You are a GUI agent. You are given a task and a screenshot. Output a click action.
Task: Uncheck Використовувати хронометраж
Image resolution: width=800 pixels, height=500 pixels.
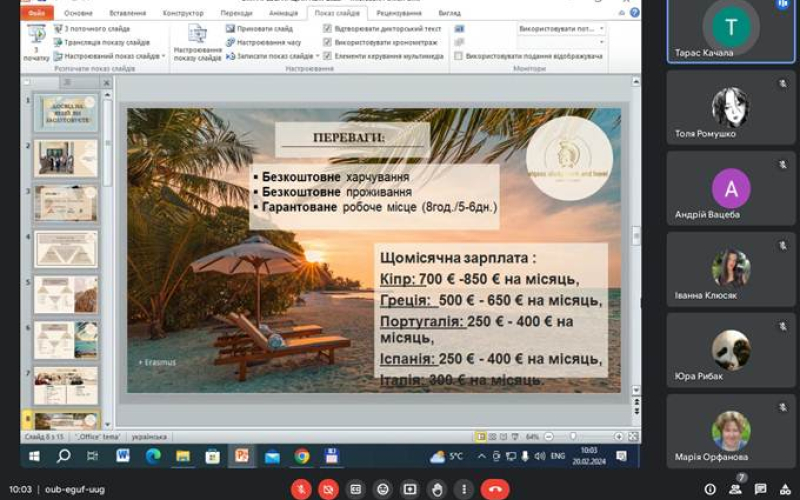pyautogui.click(x=328, y=42)
